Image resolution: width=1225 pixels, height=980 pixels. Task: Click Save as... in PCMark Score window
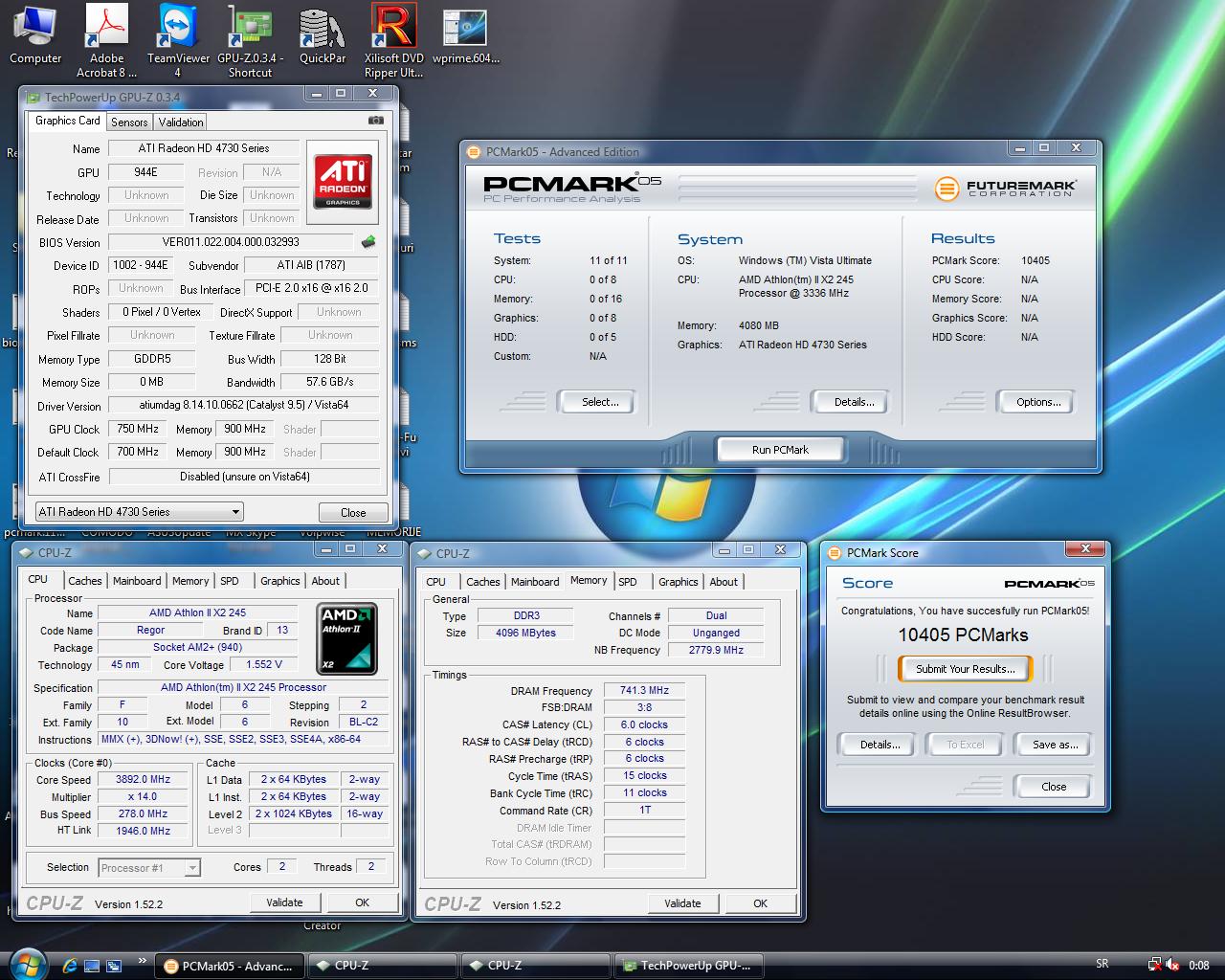pyautogui.click(x=1055, y=745)
